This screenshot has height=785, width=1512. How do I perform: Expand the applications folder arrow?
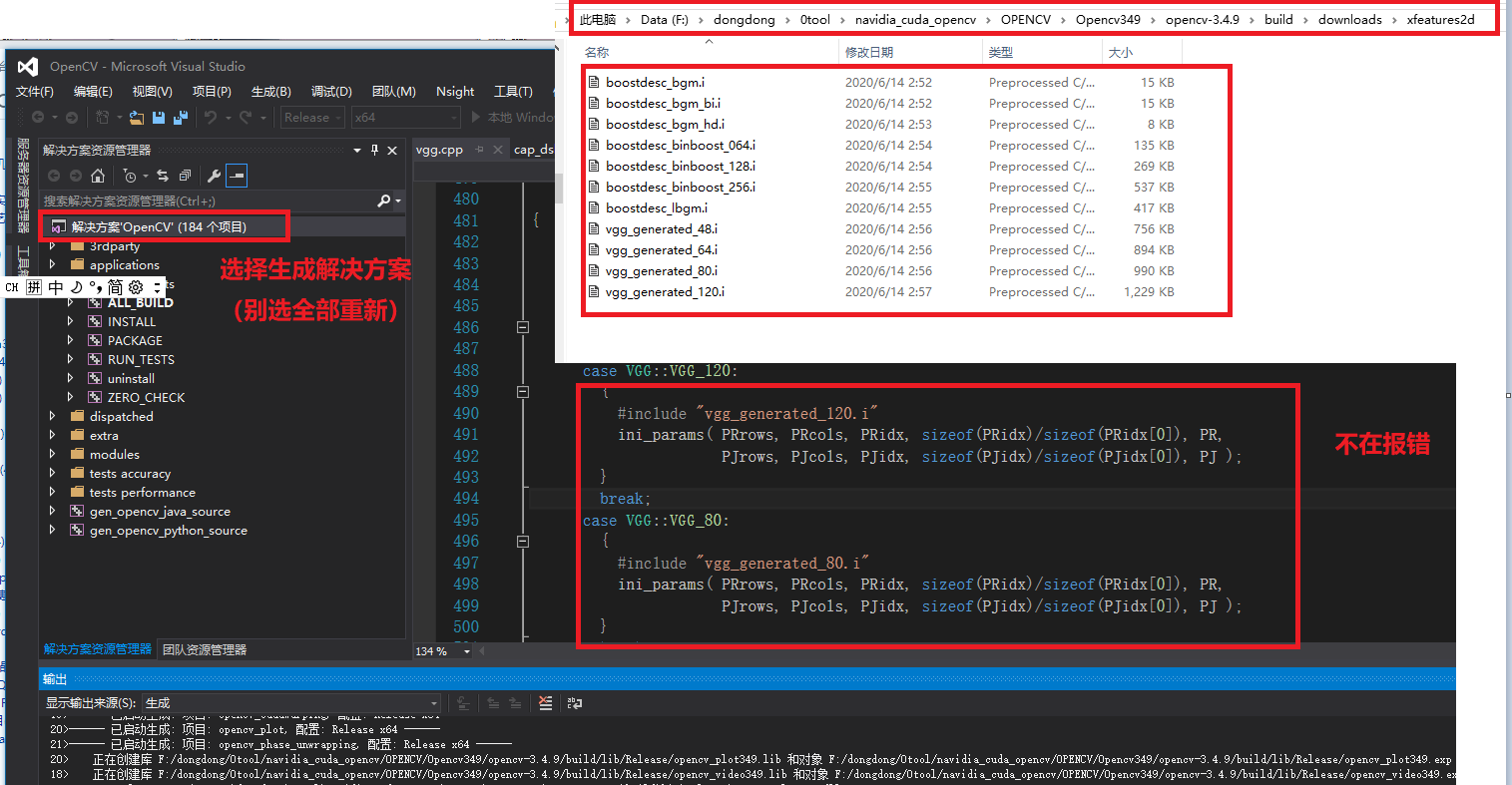point(53,265)
